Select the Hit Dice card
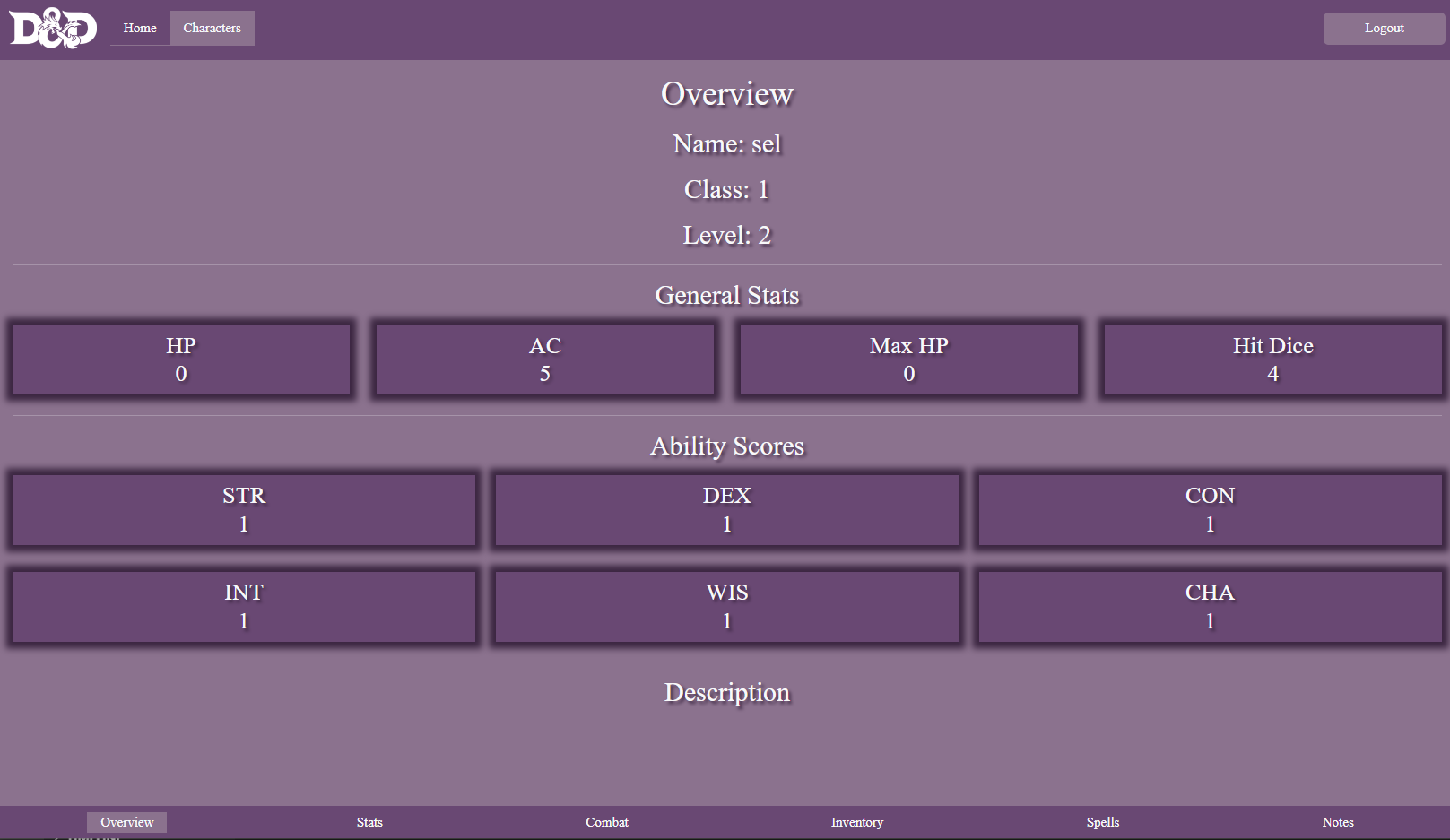The height and width of the screenshot is (840, 1450). [1272, 359]
